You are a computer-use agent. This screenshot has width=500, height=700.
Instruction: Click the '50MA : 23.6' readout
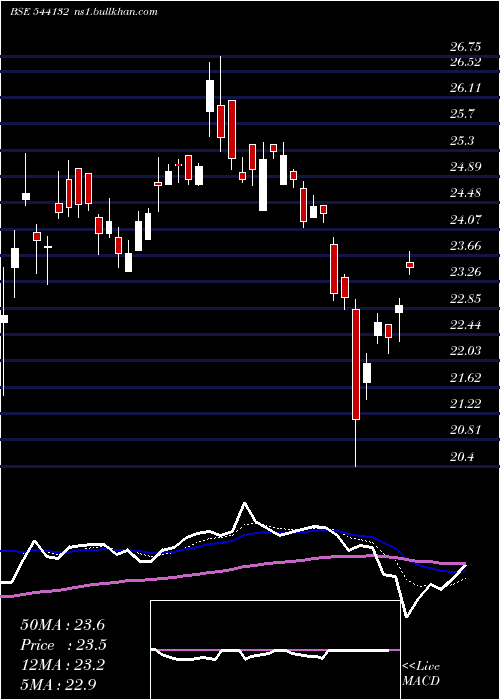pyautogui.click(x=62, y=625)
